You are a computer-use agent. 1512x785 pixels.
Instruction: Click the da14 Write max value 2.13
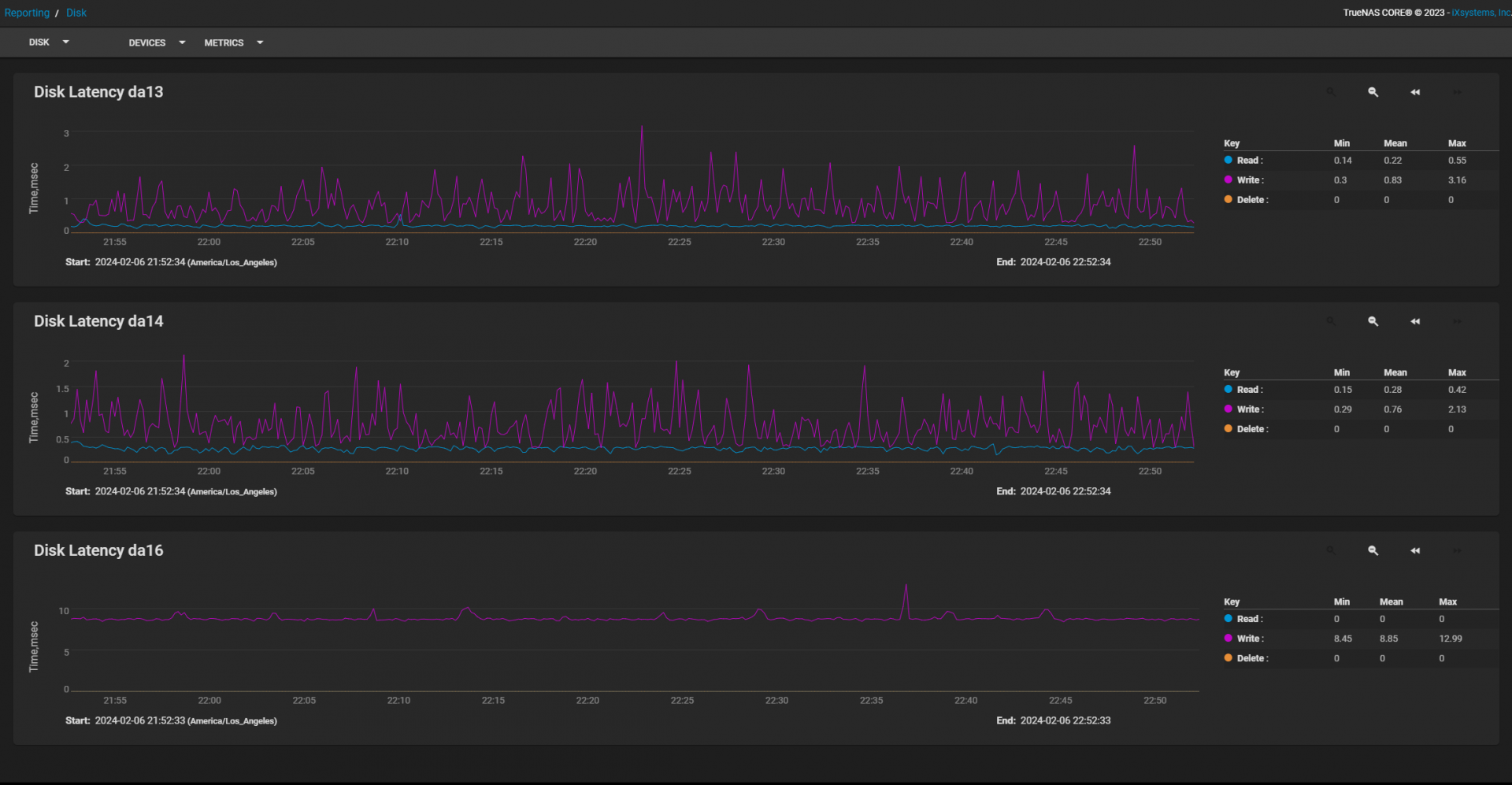tap(1457, 409)
